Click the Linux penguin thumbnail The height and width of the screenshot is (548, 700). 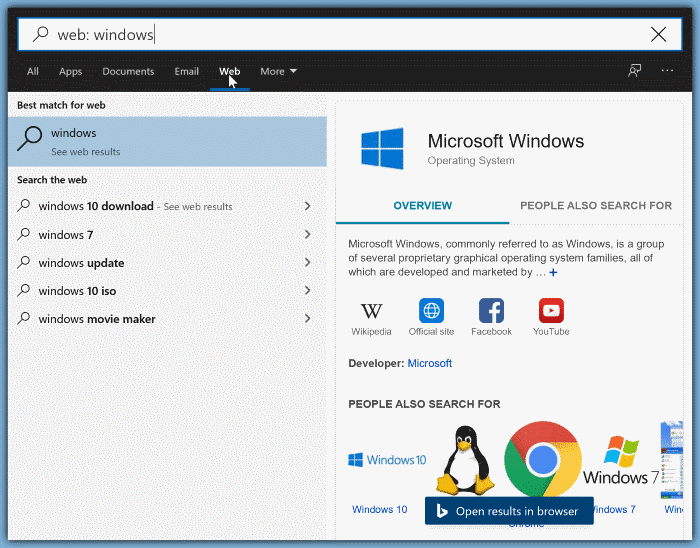[x=466, y=460]
